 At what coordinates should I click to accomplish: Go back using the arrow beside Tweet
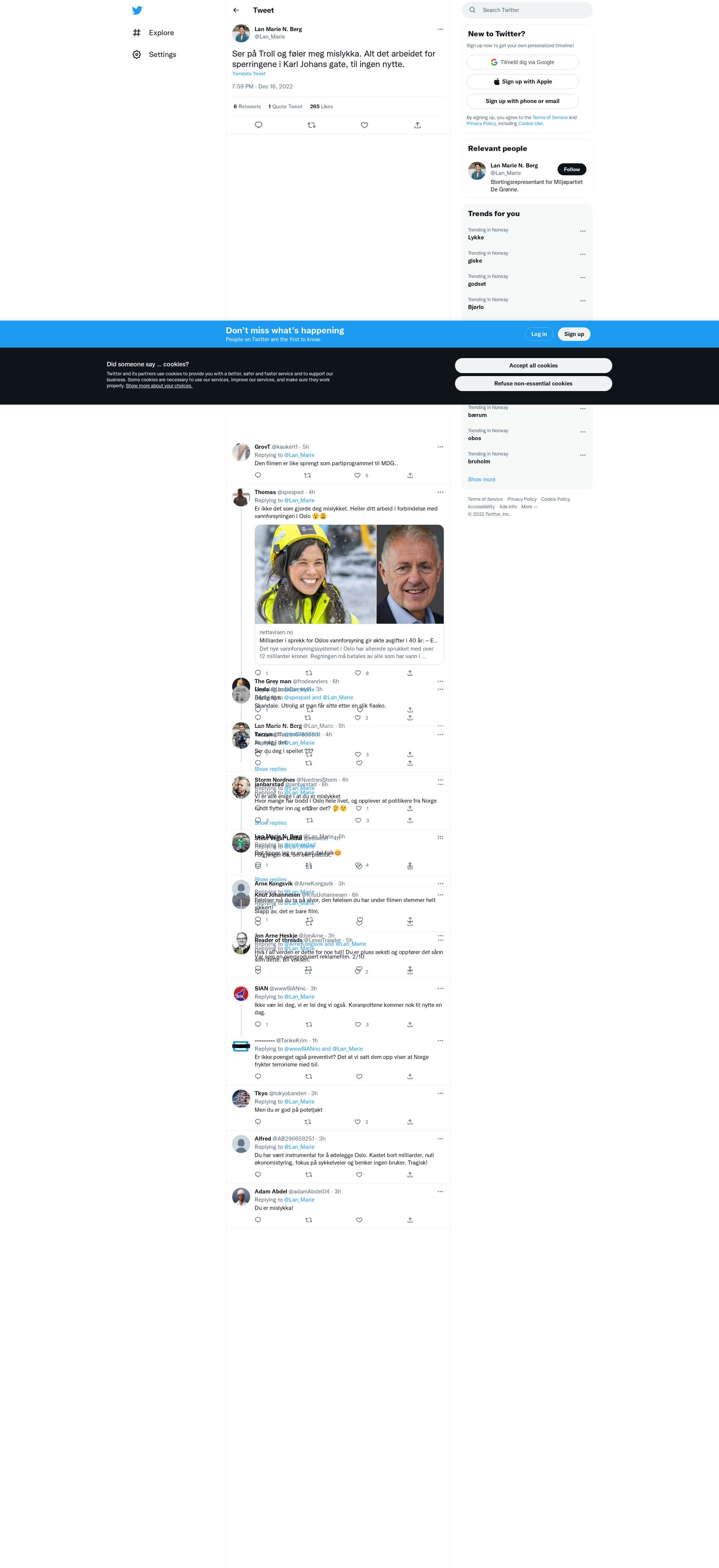click(x=236, y=10)
